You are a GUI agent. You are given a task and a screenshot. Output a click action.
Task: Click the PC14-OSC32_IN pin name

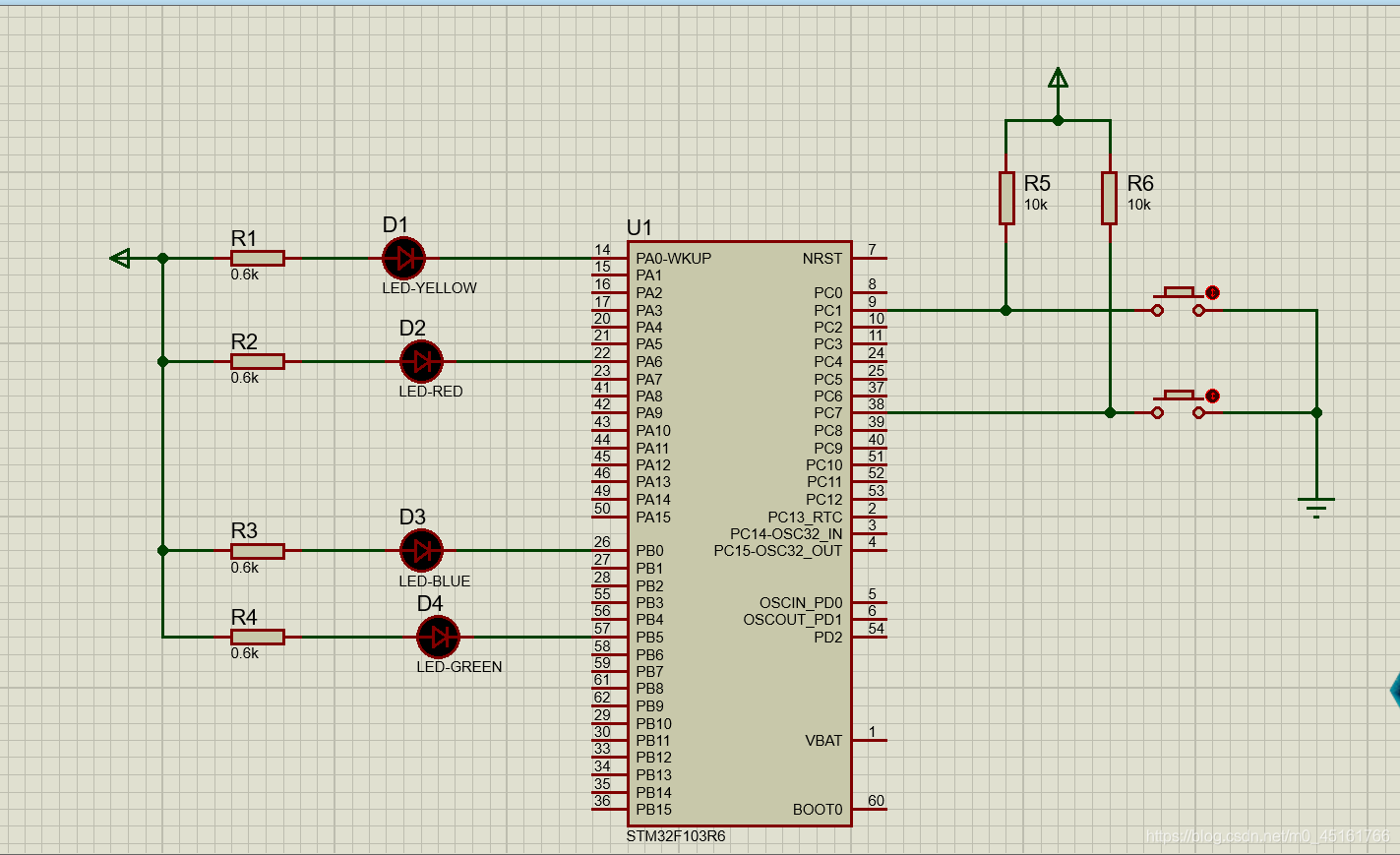tap(786, 534)
